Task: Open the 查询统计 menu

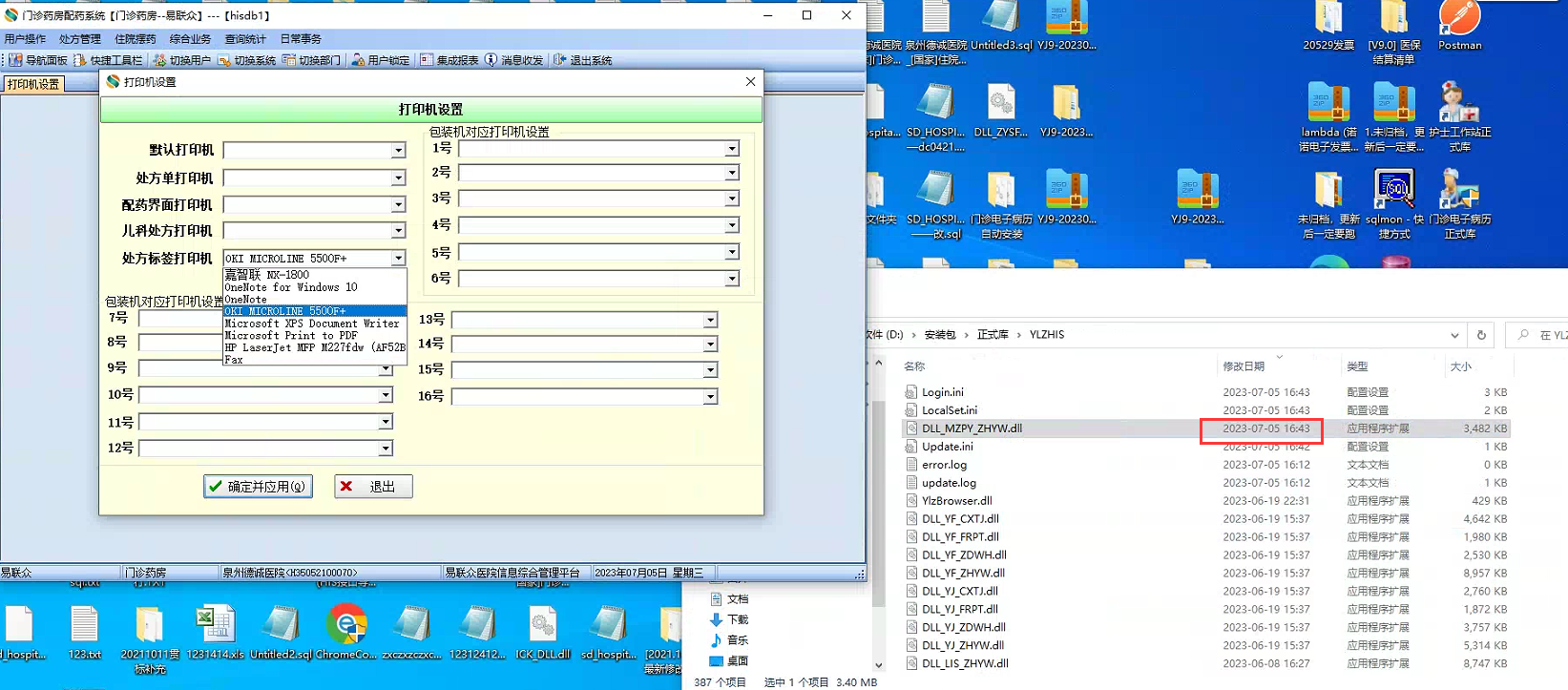Action: pos(246,39)
